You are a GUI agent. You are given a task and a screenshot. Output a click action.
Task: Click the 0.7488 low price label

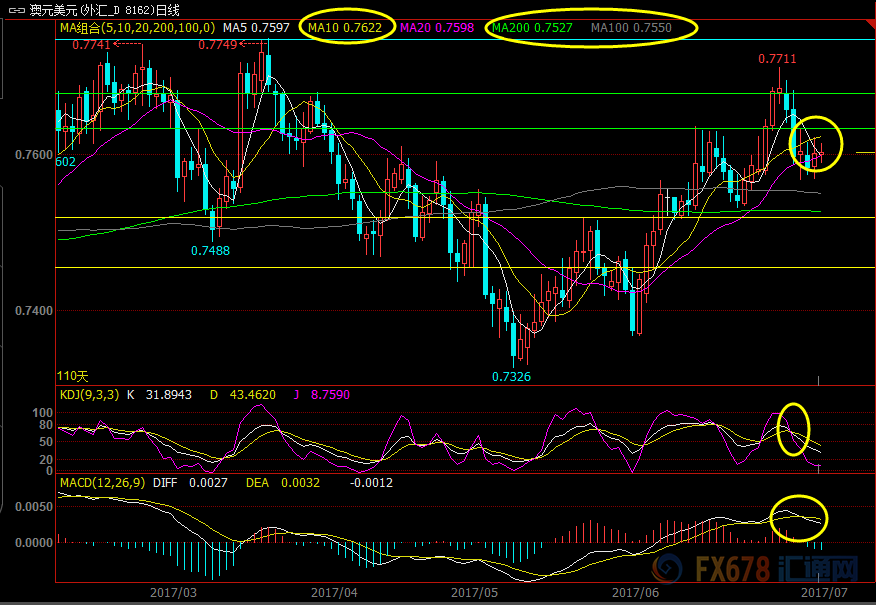210,251
